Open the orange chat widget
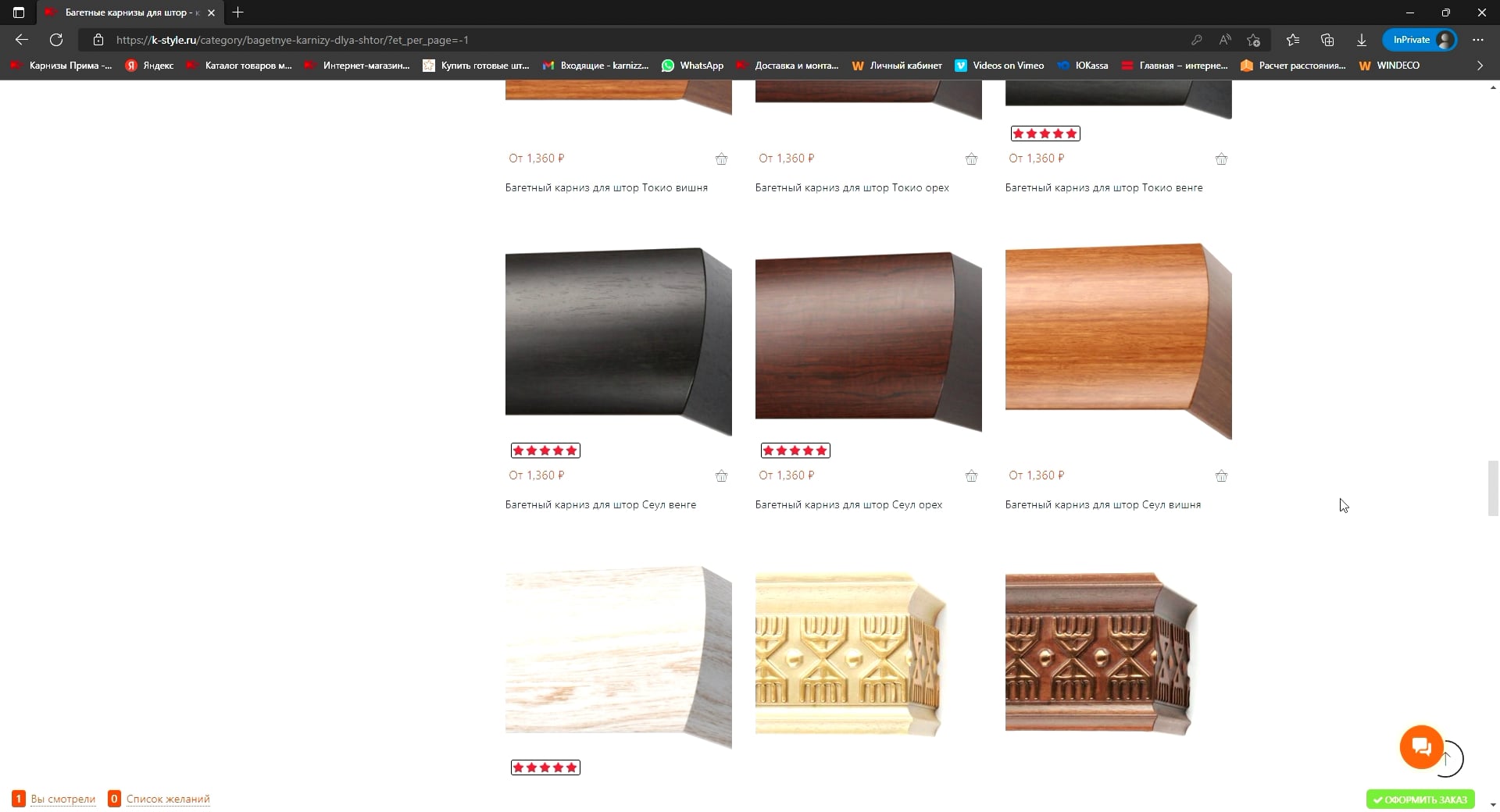 click(1421, 747)
